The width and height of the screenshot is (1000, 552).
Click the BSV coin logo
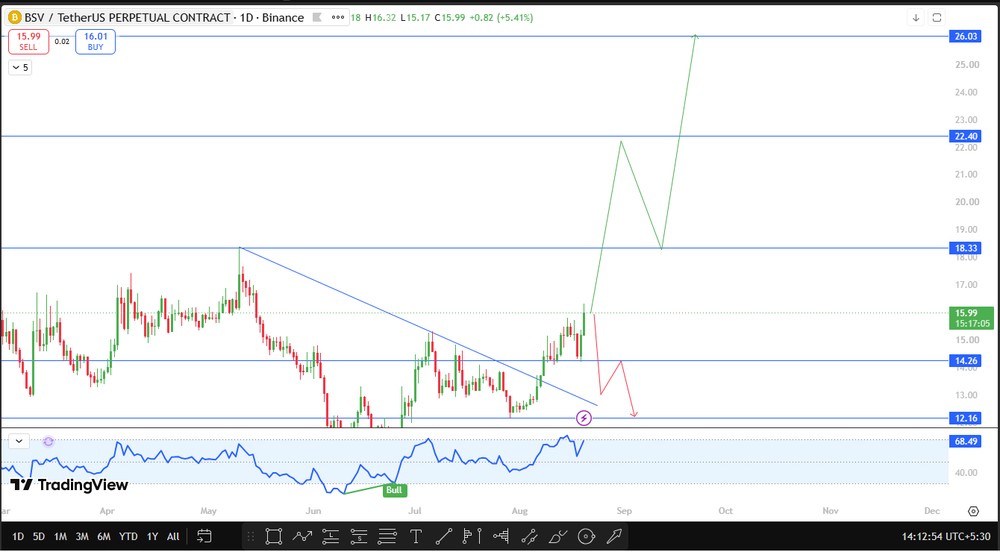click(x=13, y=18)
